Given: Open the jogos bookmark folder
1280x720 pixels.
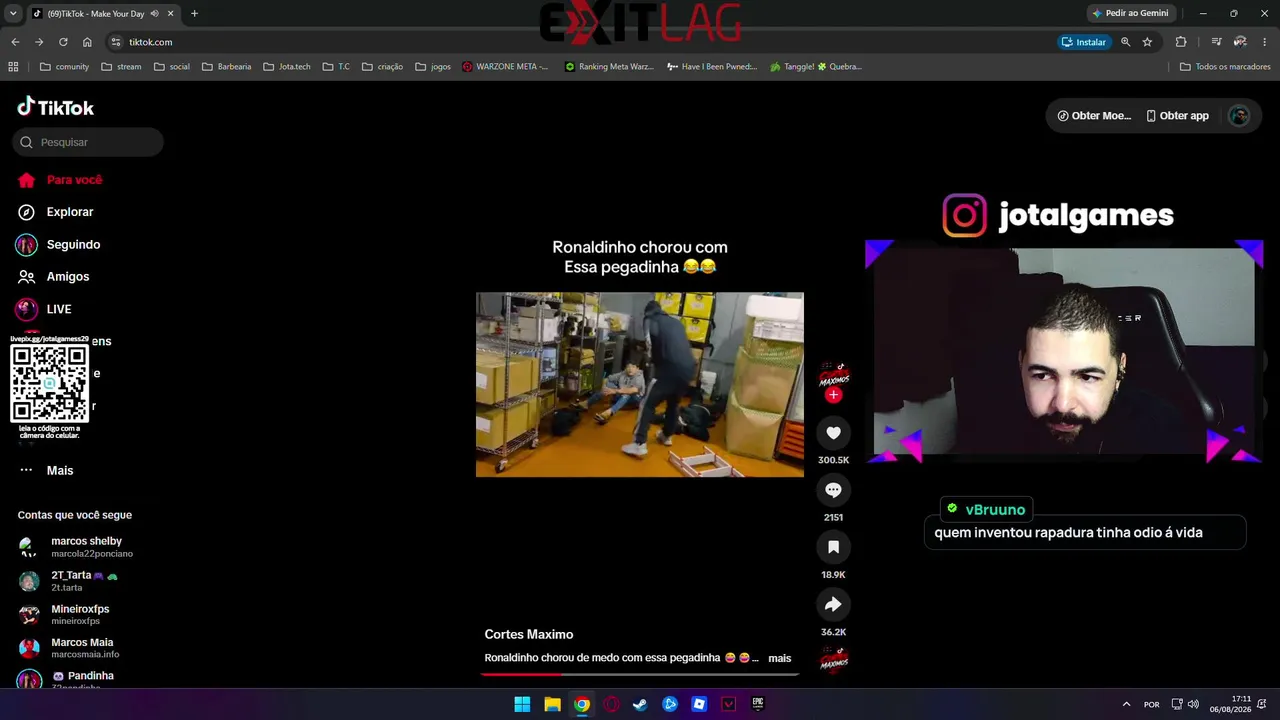Looking at the screenshot, I should point(432,67).
